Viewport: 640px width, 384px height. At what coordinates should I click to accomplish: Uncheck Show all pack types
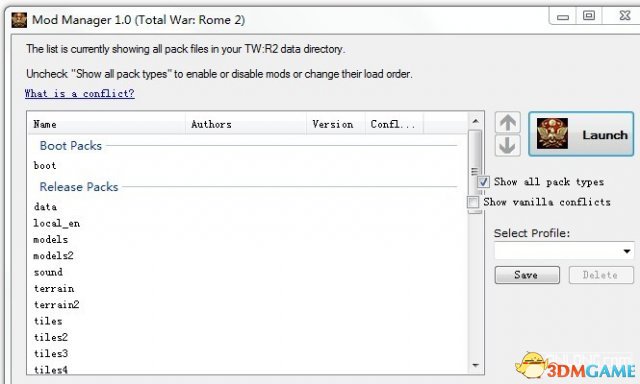[483, 182]
